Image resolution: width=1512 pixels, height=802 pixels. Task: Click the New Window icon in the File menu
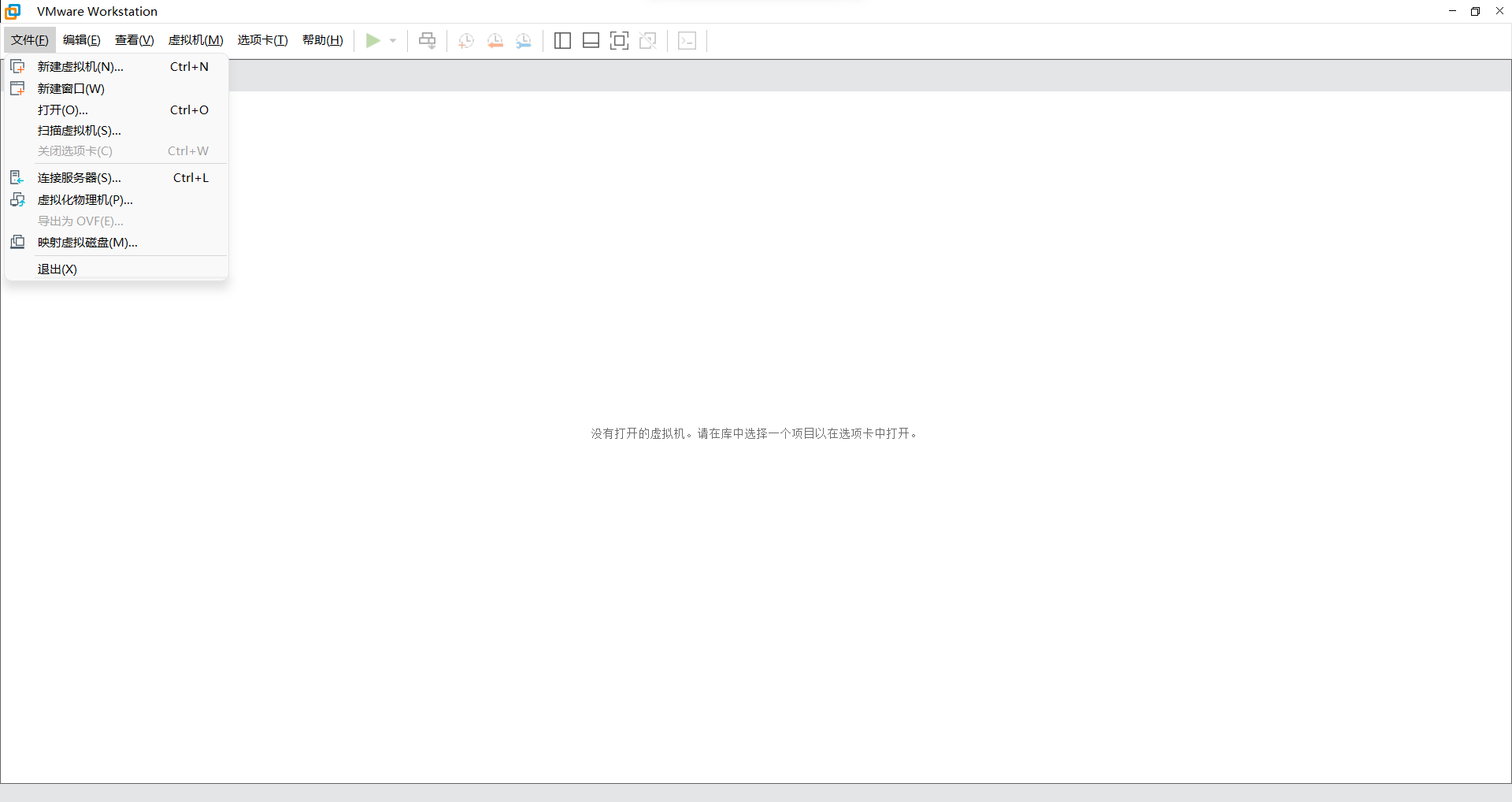pyautogui.click(x=17, y=88)
